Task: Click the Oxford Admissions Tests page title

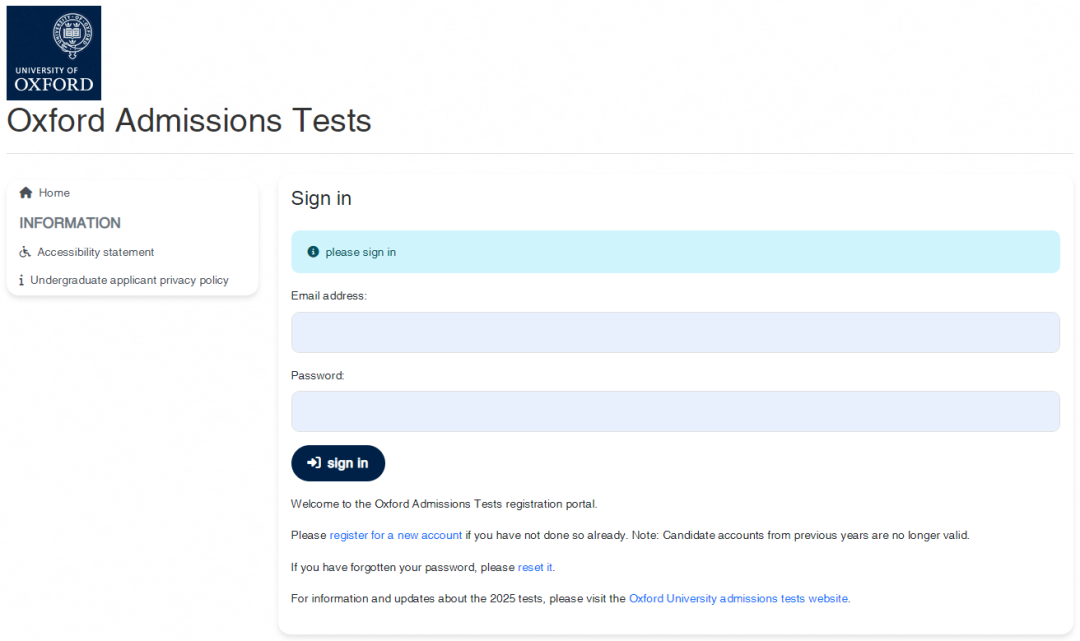Action: tap(189, 120)
